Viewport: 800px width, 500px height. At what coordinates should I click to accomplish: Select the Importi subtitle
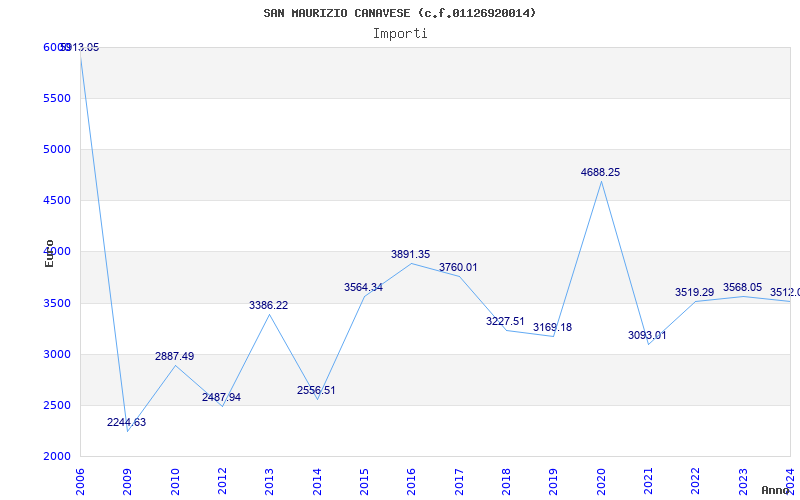[400, 34]
